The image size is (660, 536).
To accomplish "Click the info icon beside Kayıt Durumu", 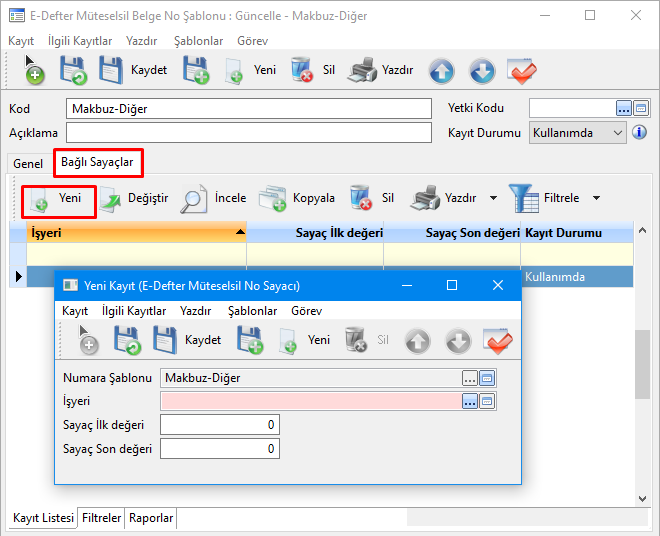I will click(x=640, y=132).
